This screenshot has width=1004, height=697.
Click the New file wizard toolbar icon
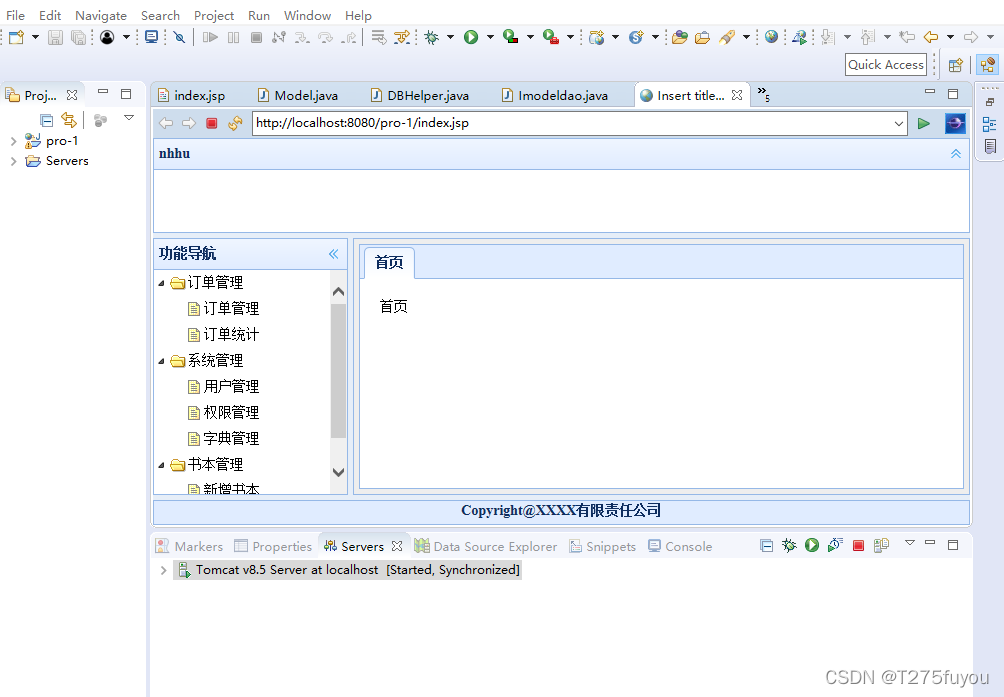tap(17, 37)
